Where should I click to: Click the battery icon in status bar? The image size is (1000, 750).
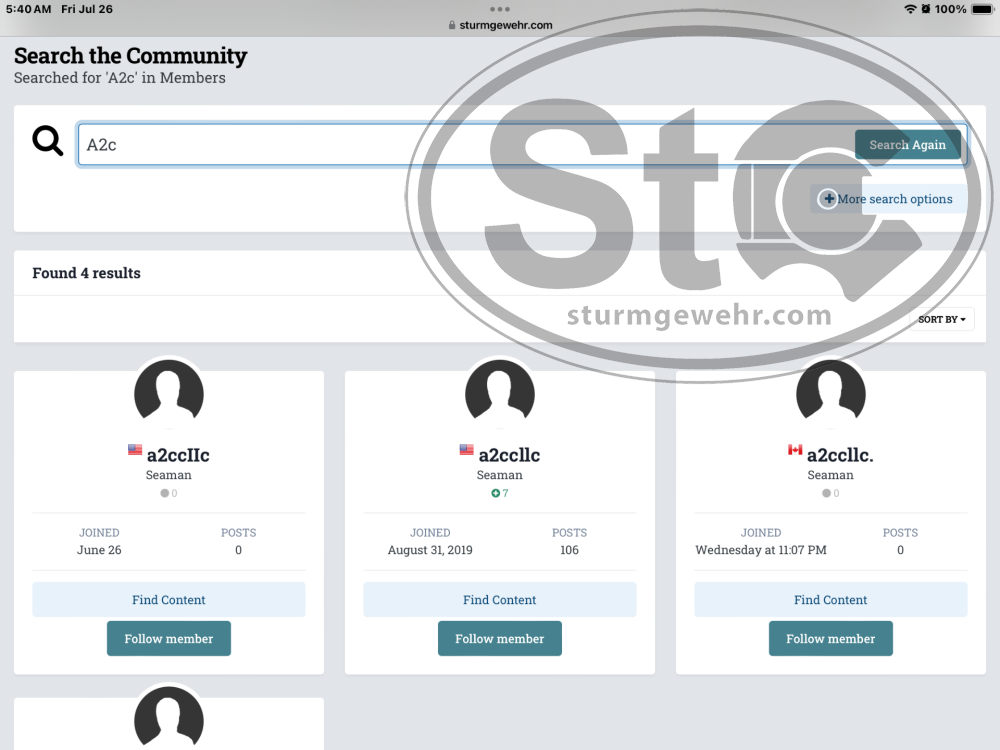pyautogui.click(x=982, y=9)
